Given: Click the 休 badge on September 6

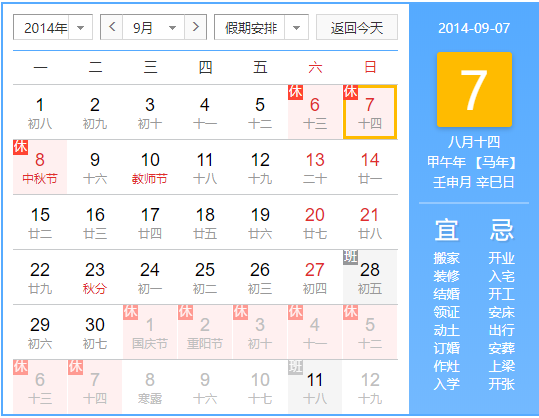Looking at the screenshot, I should 295,92.
